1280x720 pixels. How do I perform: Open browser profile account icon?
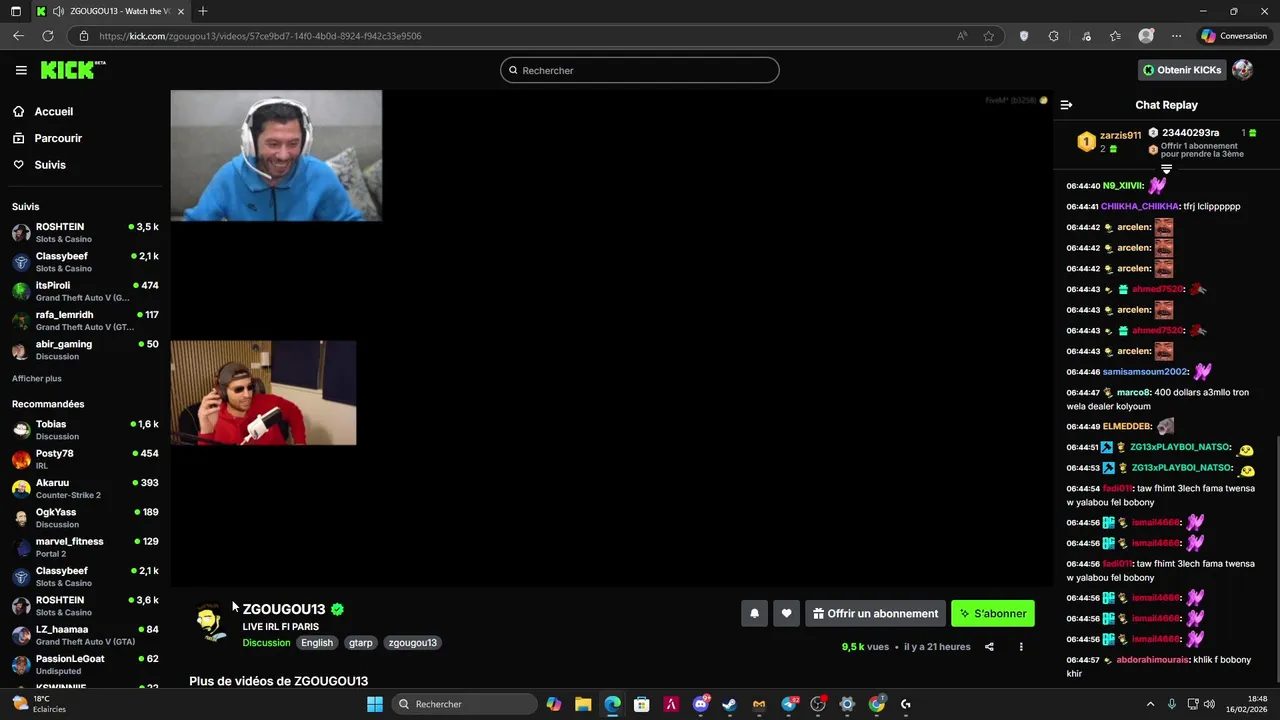(1146, 36)
